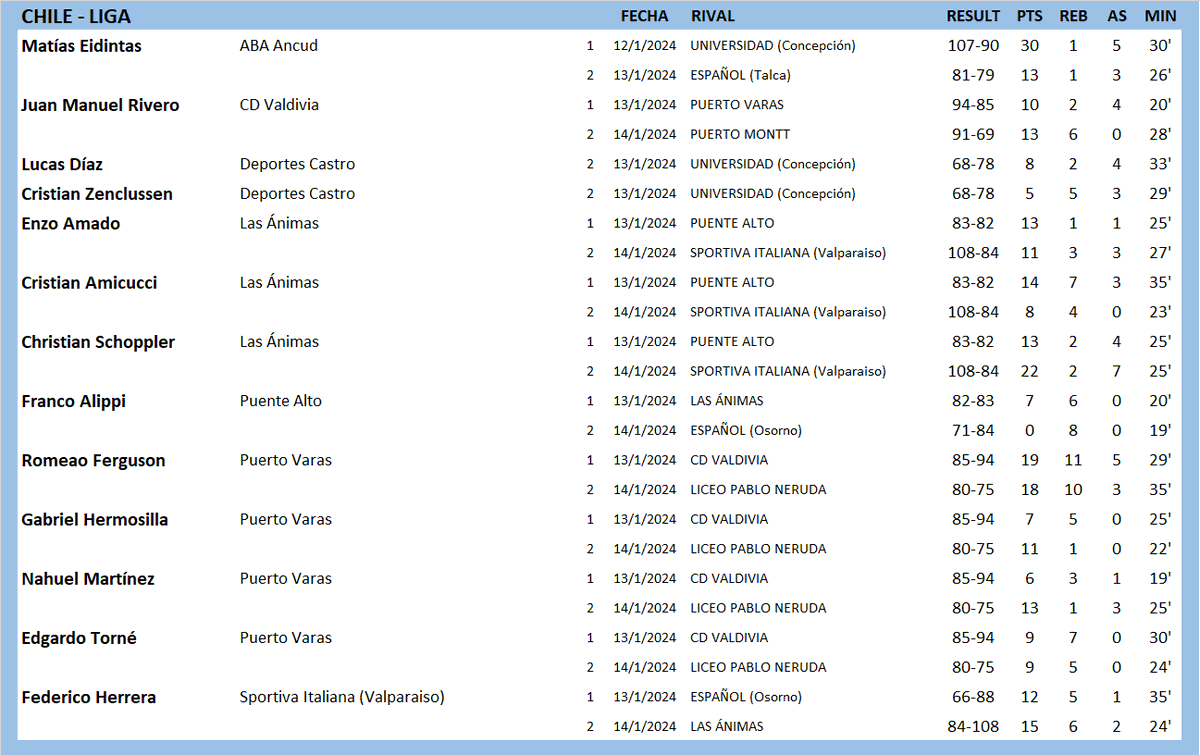Click player name Gabriel Hermosilla
The height and width of the screenshot is (755, 1200).
[94, 520]
